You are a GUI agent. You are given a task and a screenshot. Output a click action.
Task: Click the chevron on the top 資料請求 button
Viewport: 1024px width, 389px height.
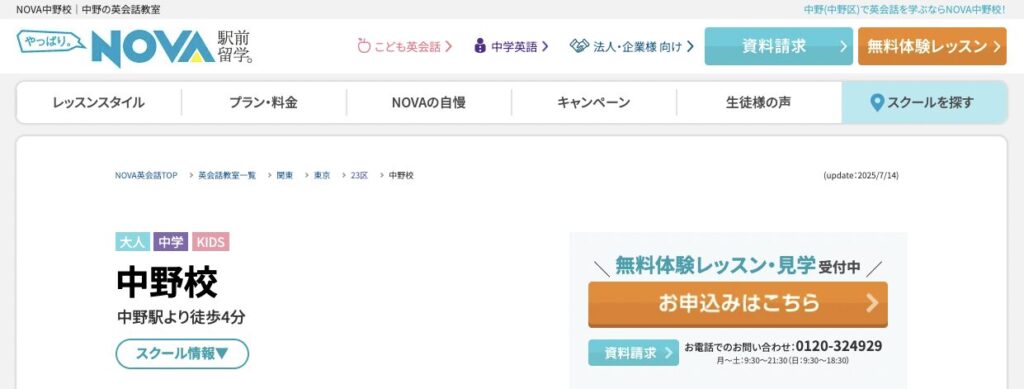point(843,46)
